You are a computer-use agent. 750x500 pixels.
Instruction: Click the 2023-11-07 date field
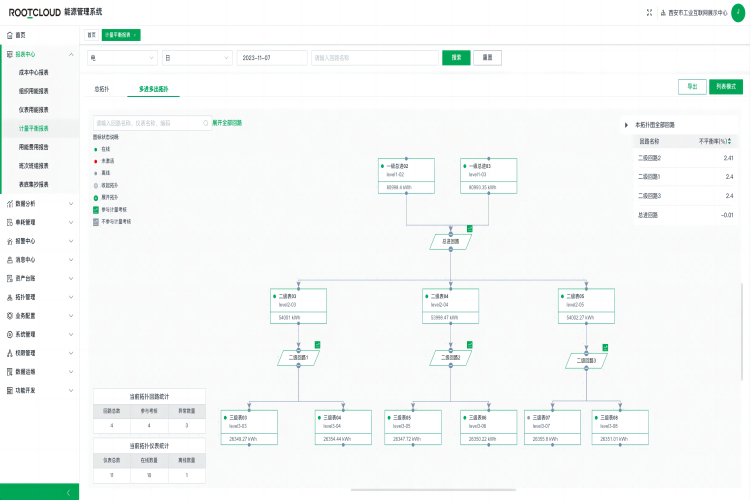tap(272, 58)
